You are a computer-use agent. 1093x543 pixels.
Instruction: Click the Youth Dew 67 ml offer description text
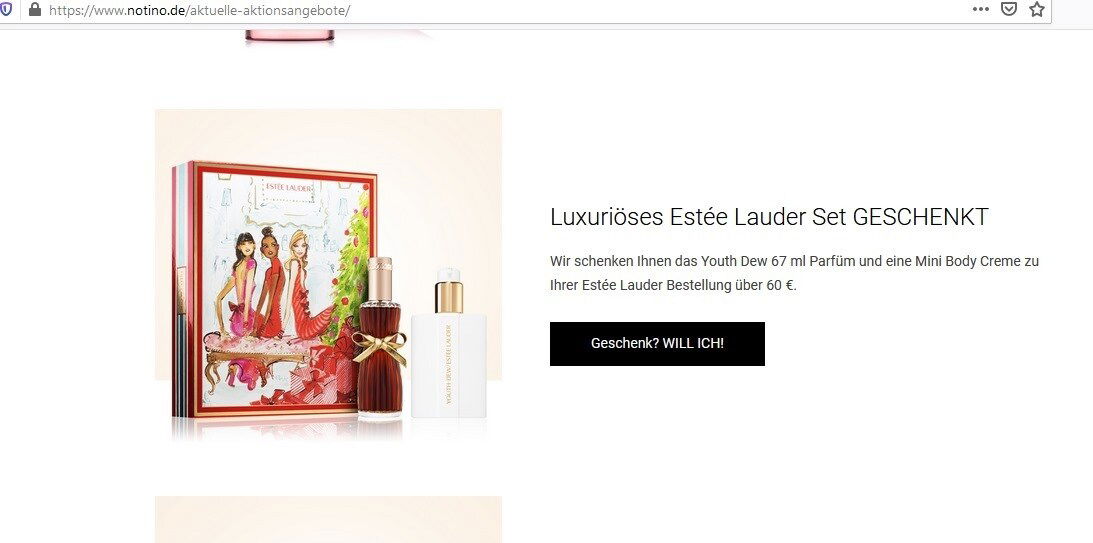tap(794, 273)
